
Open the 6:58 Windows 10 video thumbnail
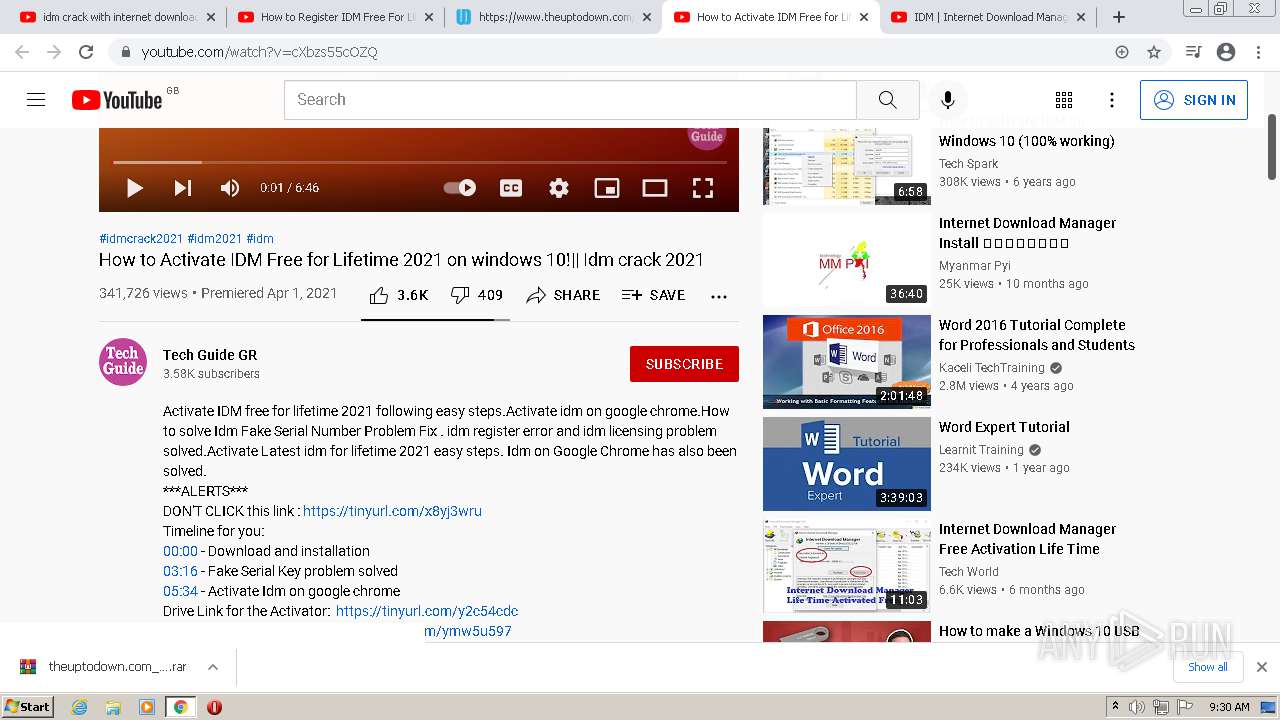[847, 166]
